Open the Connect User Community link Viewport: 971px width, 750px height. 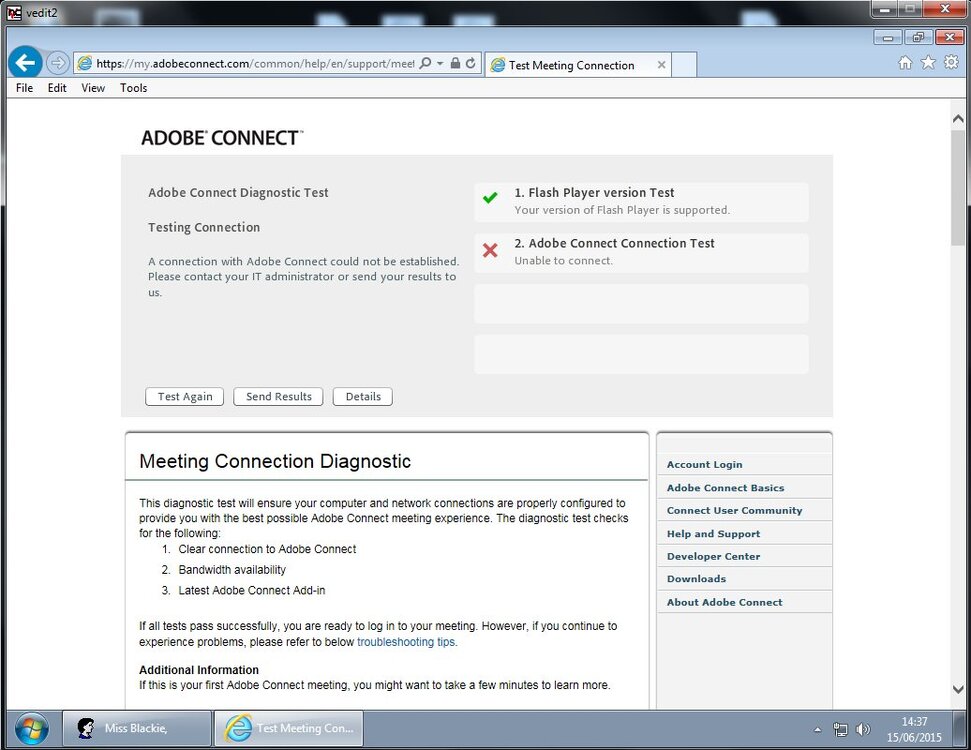tap(734, 510)
